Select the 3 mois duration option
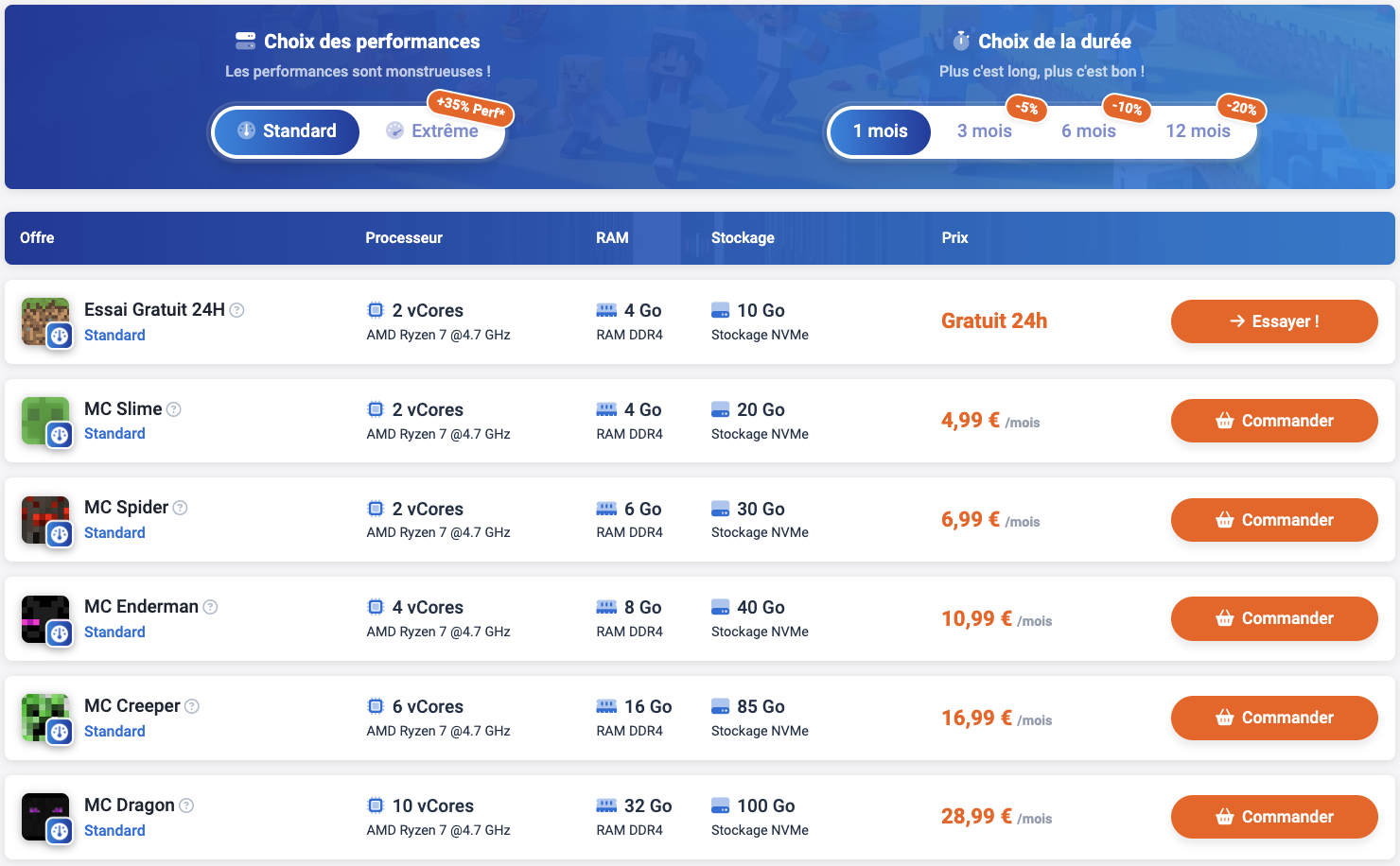The height and width of the screenshot is (866, 1400). point(985,131)
